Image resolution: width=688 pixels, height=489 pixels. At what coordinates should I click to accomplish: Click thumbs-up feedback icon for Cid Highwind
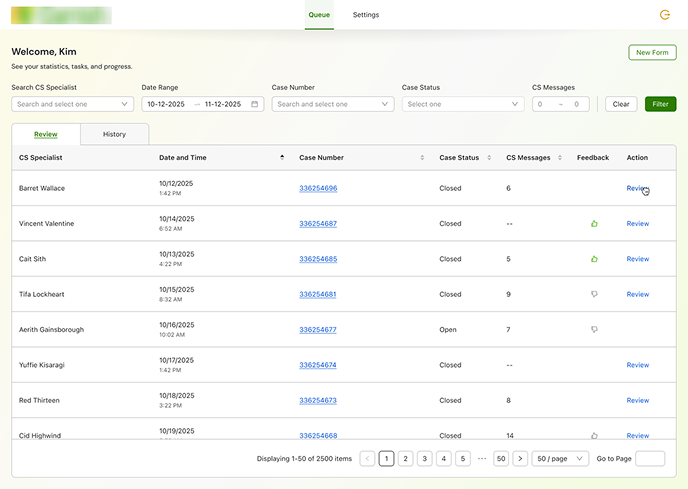tap(594, 435)
